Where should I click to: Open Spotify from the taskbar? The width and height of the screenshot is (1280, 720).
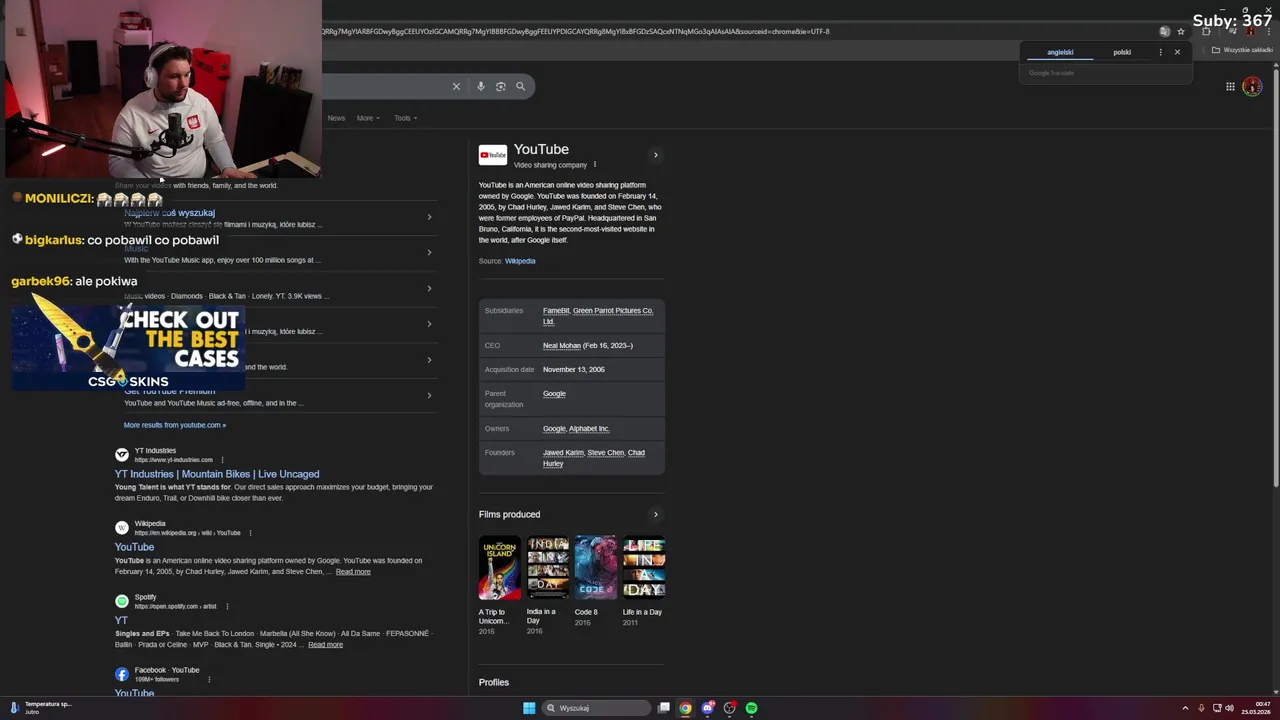(x=751, y=708)
